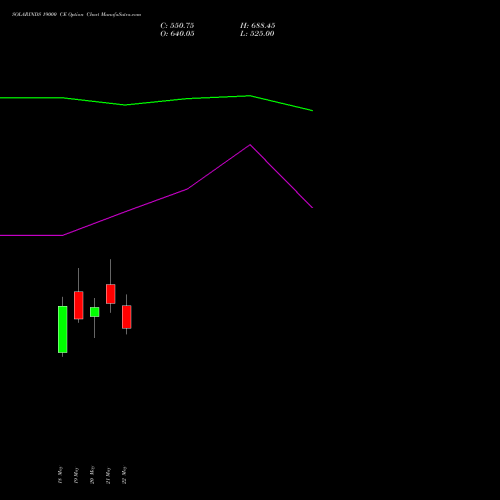Click the '20 May' date axis label

[x=92, y=475]
